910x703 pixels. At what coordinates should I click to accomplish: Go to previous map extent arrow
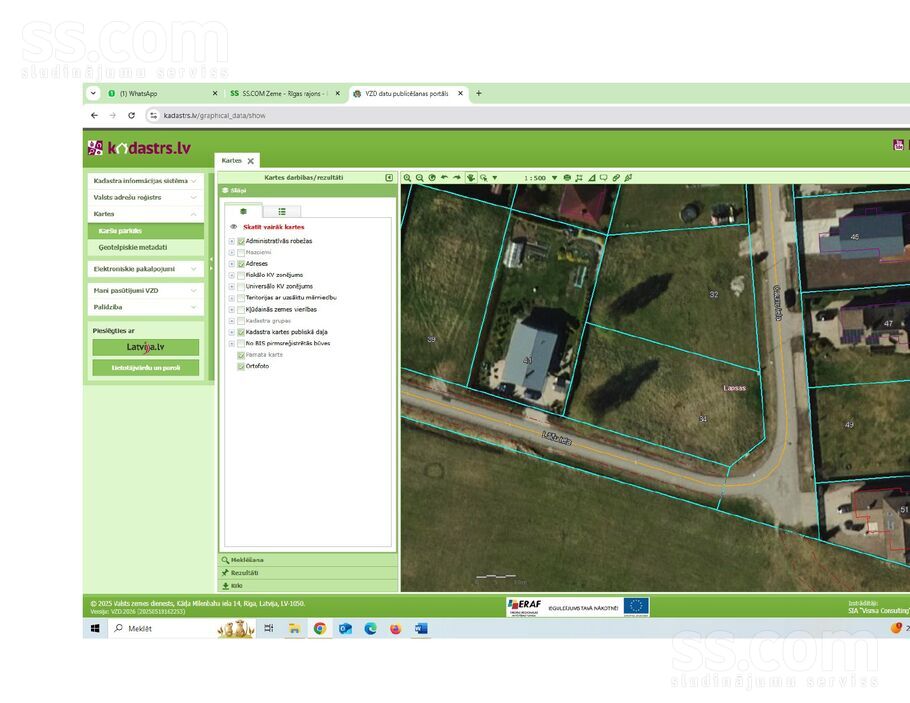(444, 177)
